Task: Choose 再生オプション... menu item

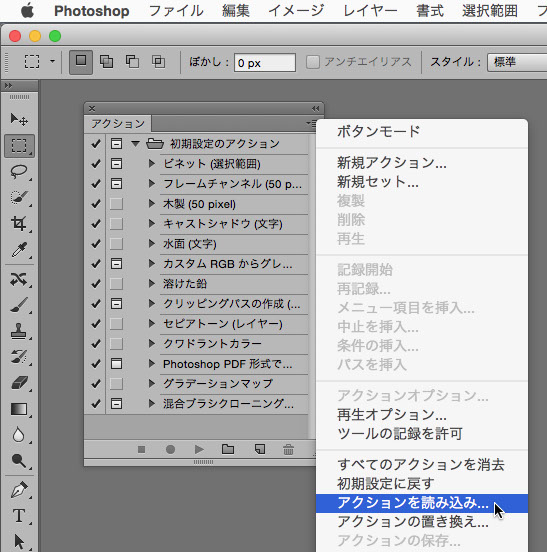Action: click(x=422, y=415)
